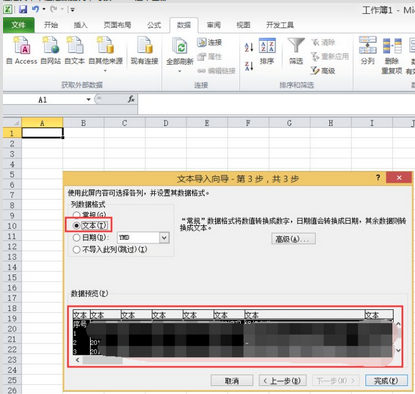Click the 高级(A)... advanced button
This screenshot has width=415, height=394.
pyautogui.click(x=293, y=239)
